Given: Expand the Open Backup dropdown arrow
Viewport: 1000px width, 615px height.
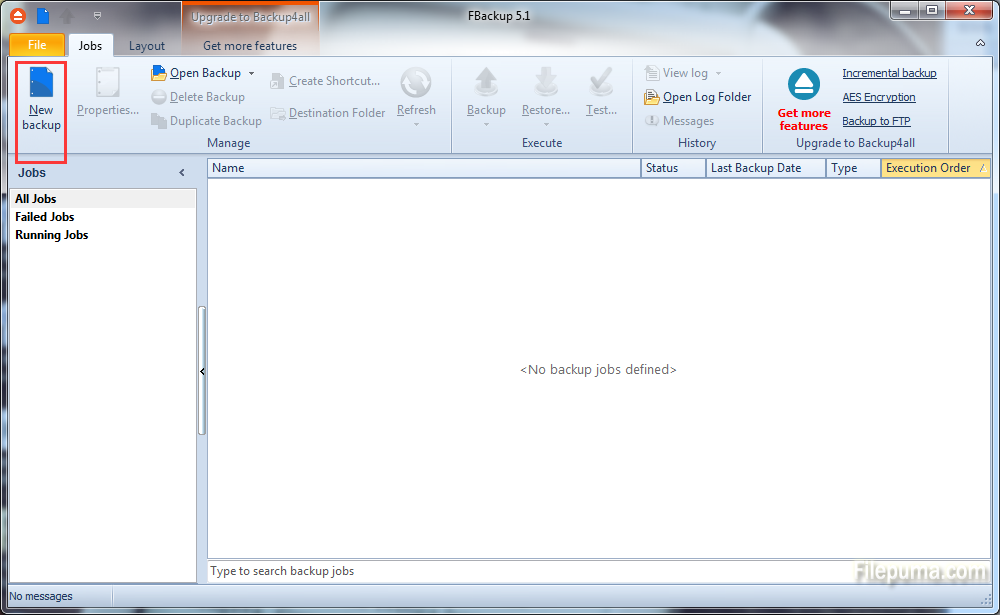Looking at the screenshot, I should 252,73.
